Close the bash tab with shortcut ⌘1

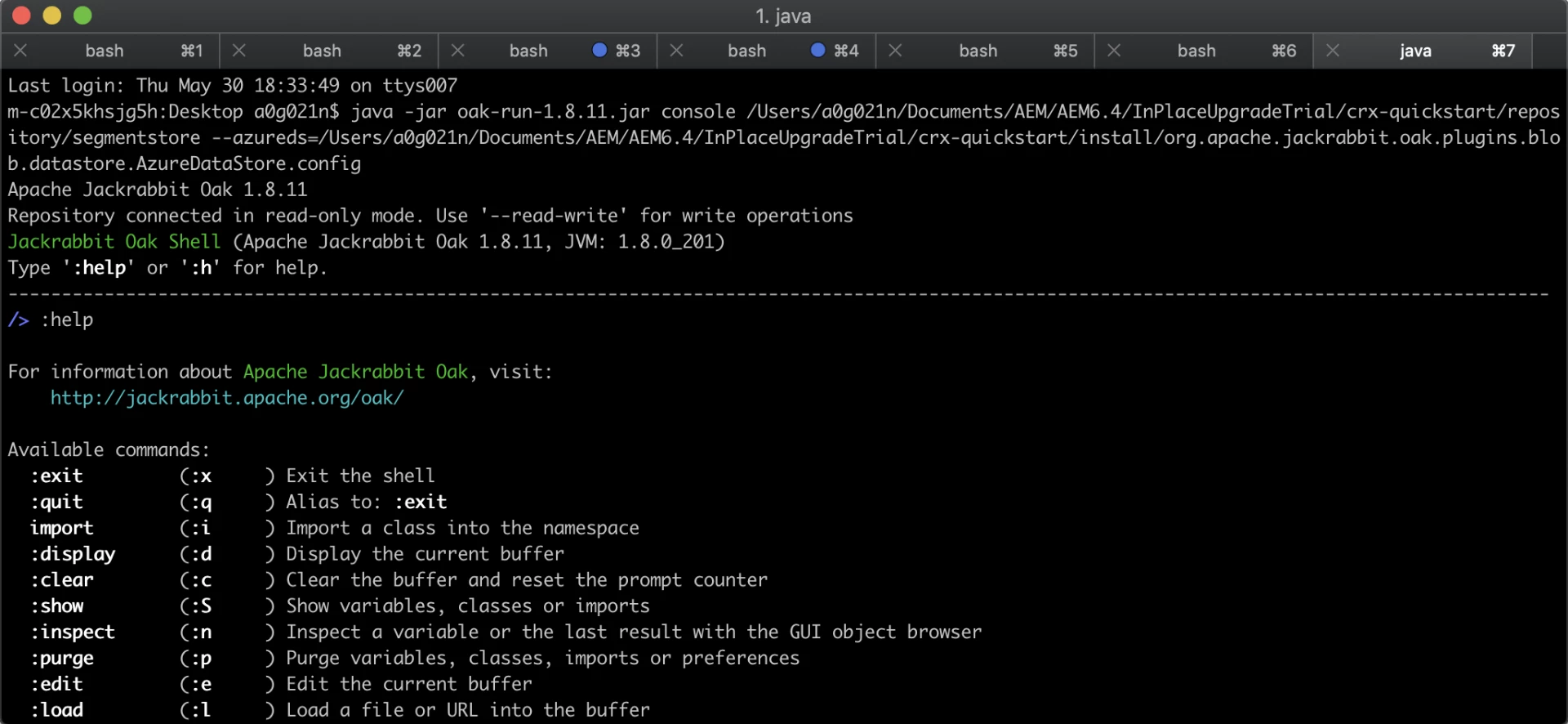(x=21, y=51)
